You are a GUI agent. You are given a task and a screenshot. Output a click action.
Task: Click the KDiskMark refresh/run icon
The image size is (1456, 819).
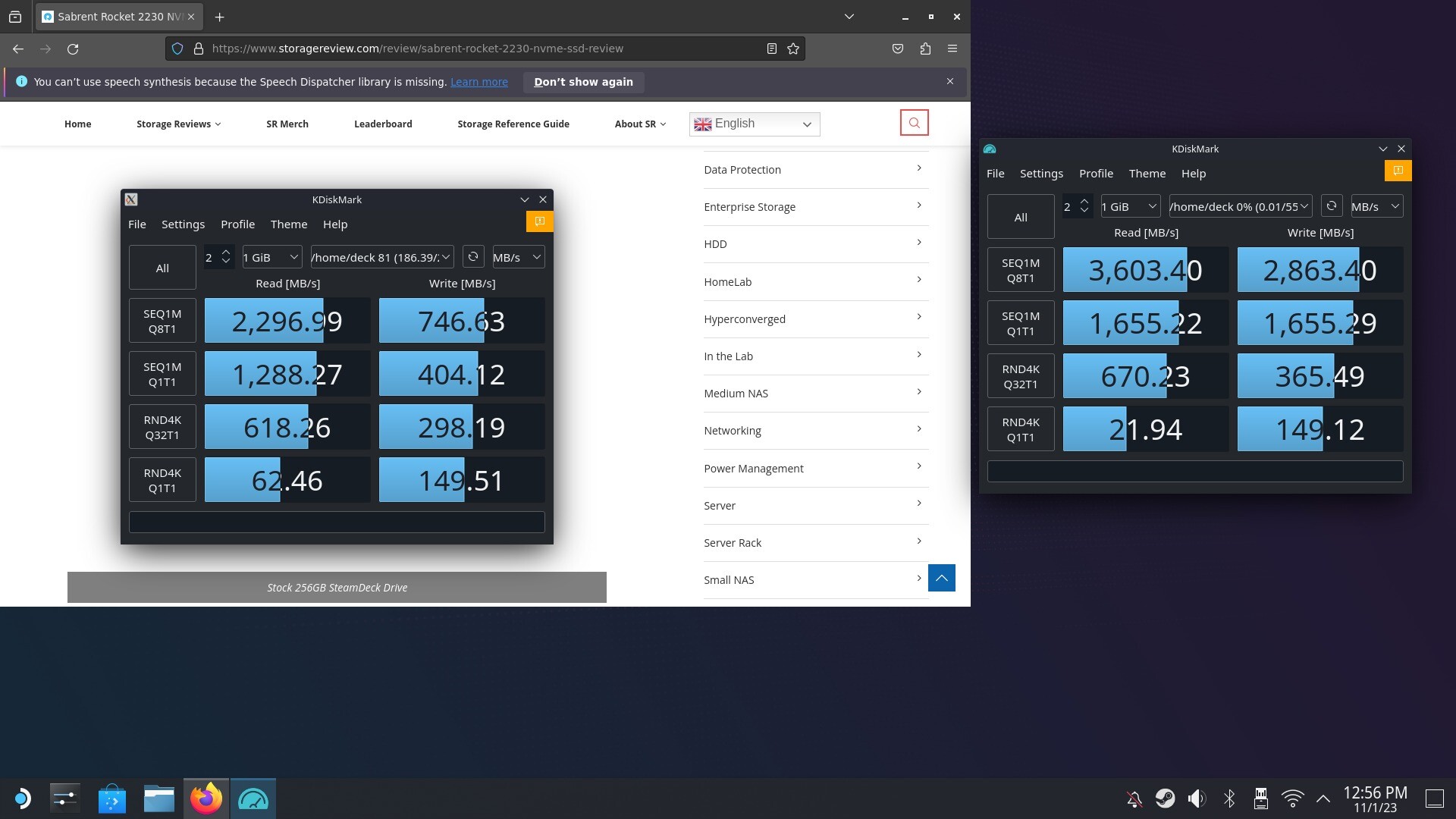1330,206
